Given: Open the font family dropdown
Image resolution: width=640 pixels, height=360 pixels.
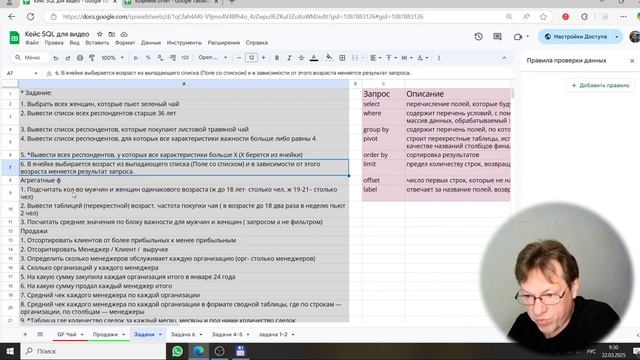Looking at the screenshot, I should [x=213, y=58].
